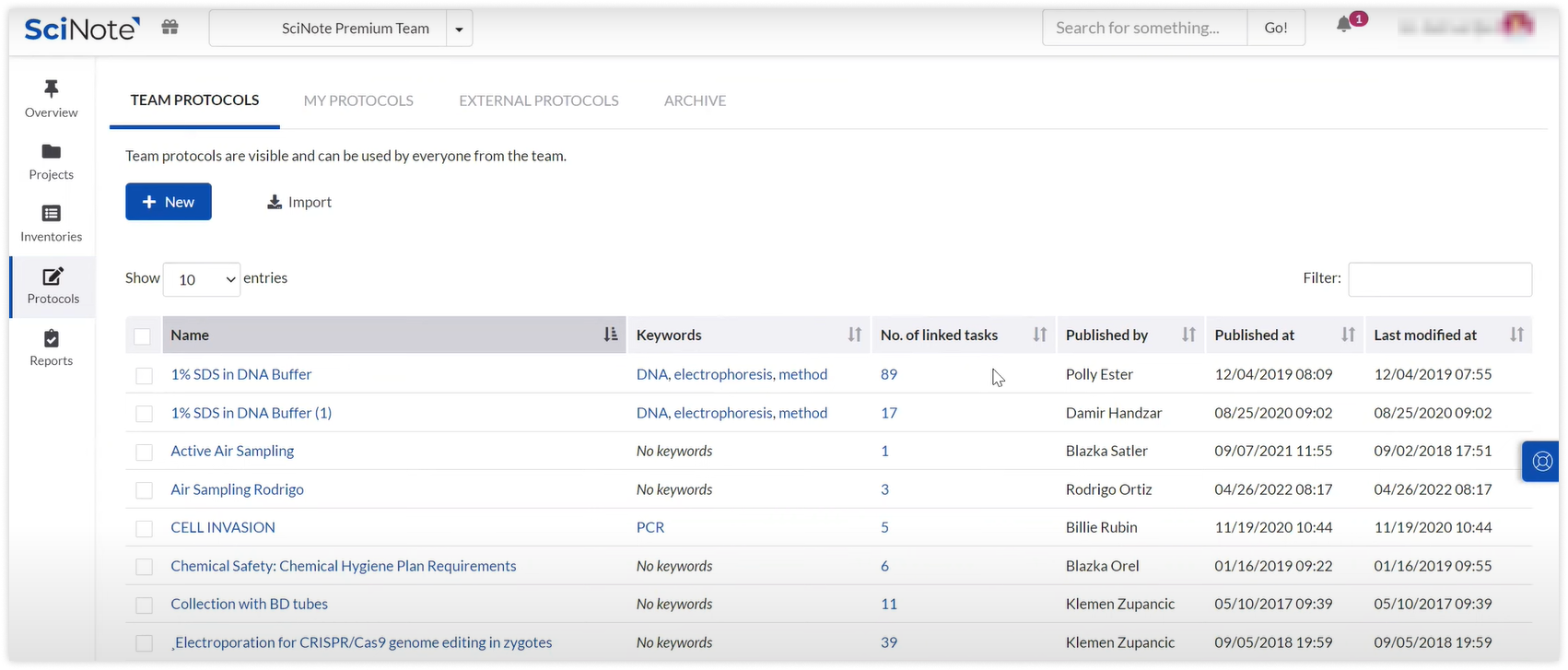The height and width of the screenshot is (670, 1568).
Task: Switch to My Protocols tab
Action: pos(358,100)
